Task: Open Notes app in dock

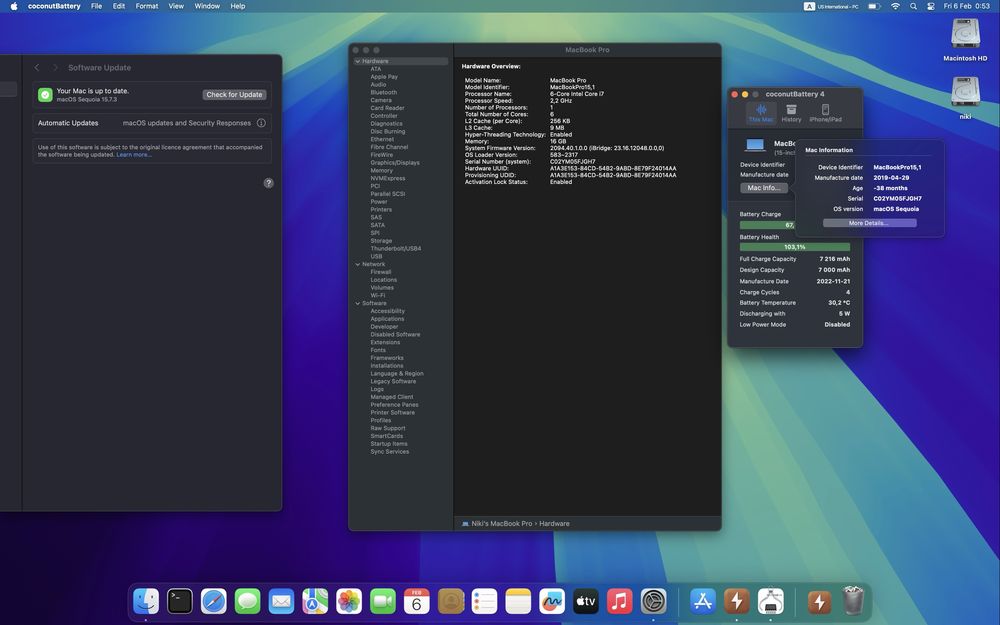Action: [x=518, y=601]
